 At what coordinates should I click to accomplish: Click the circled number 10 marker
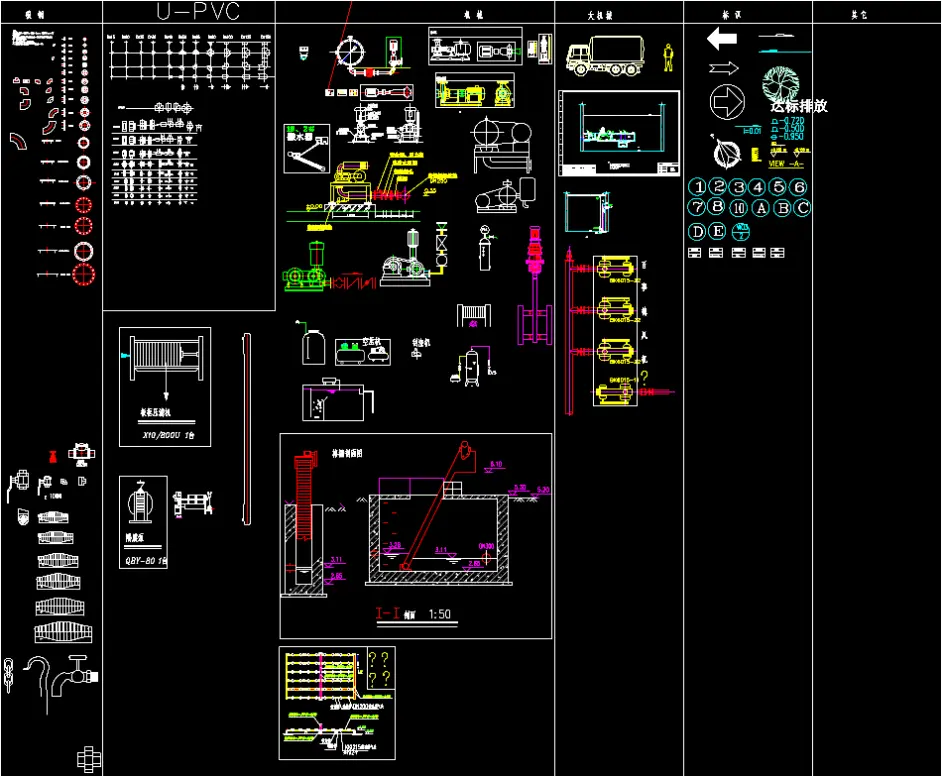click(x=738, y=208)
